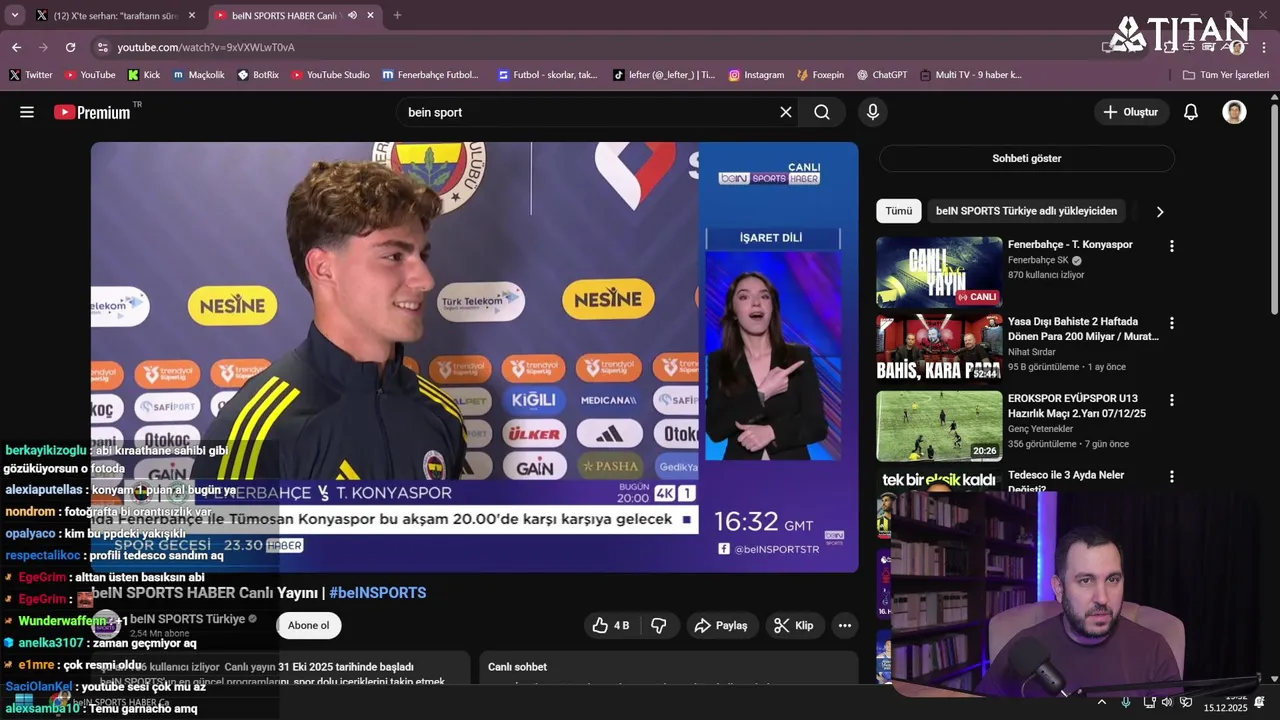Open the 'Futbol - skorlar' bookmark

pyautogui.click(x=548, y=74)
